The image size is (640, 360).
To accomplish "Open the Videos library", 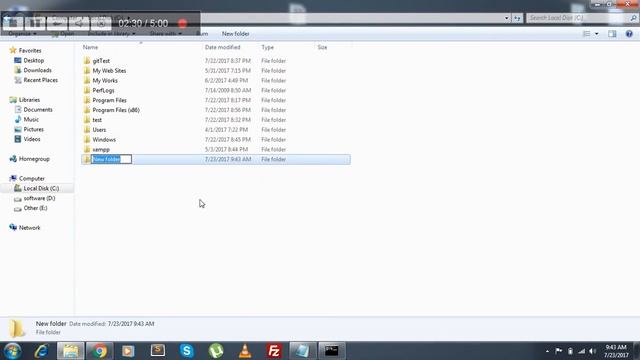I will [32, 139].
